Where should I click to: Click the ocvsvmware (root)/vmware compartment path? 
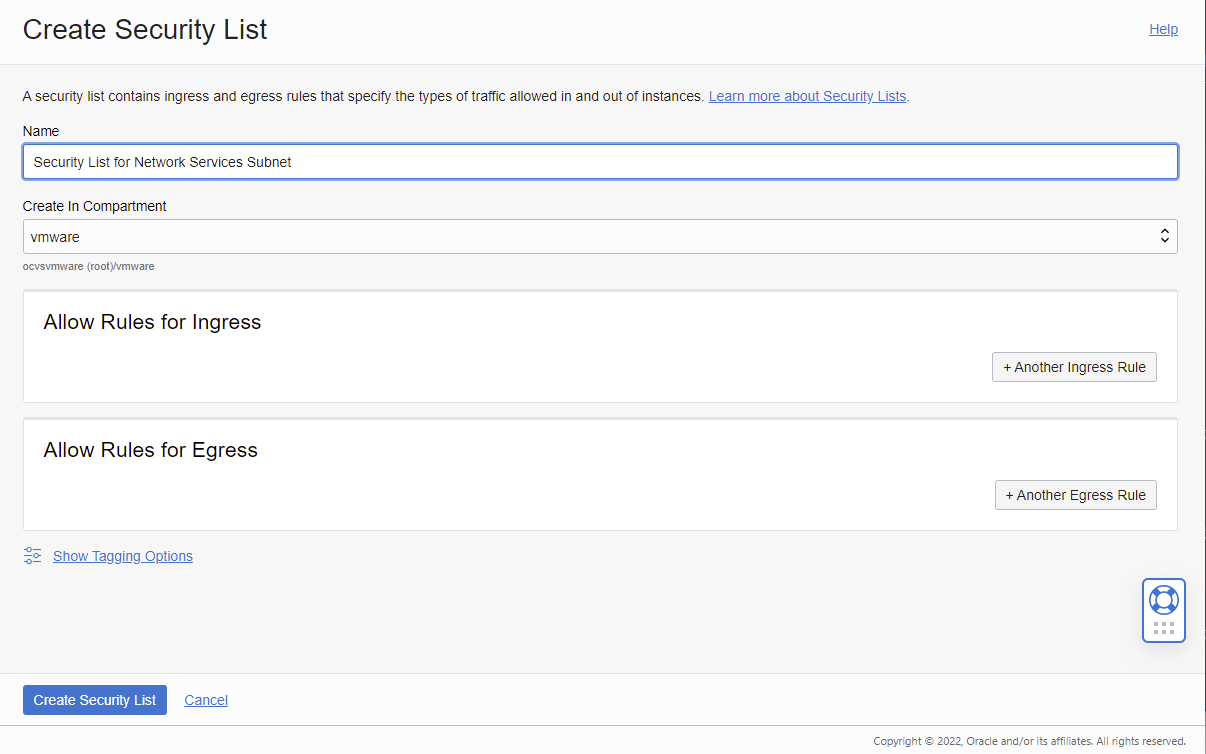(x=88, y=267)
